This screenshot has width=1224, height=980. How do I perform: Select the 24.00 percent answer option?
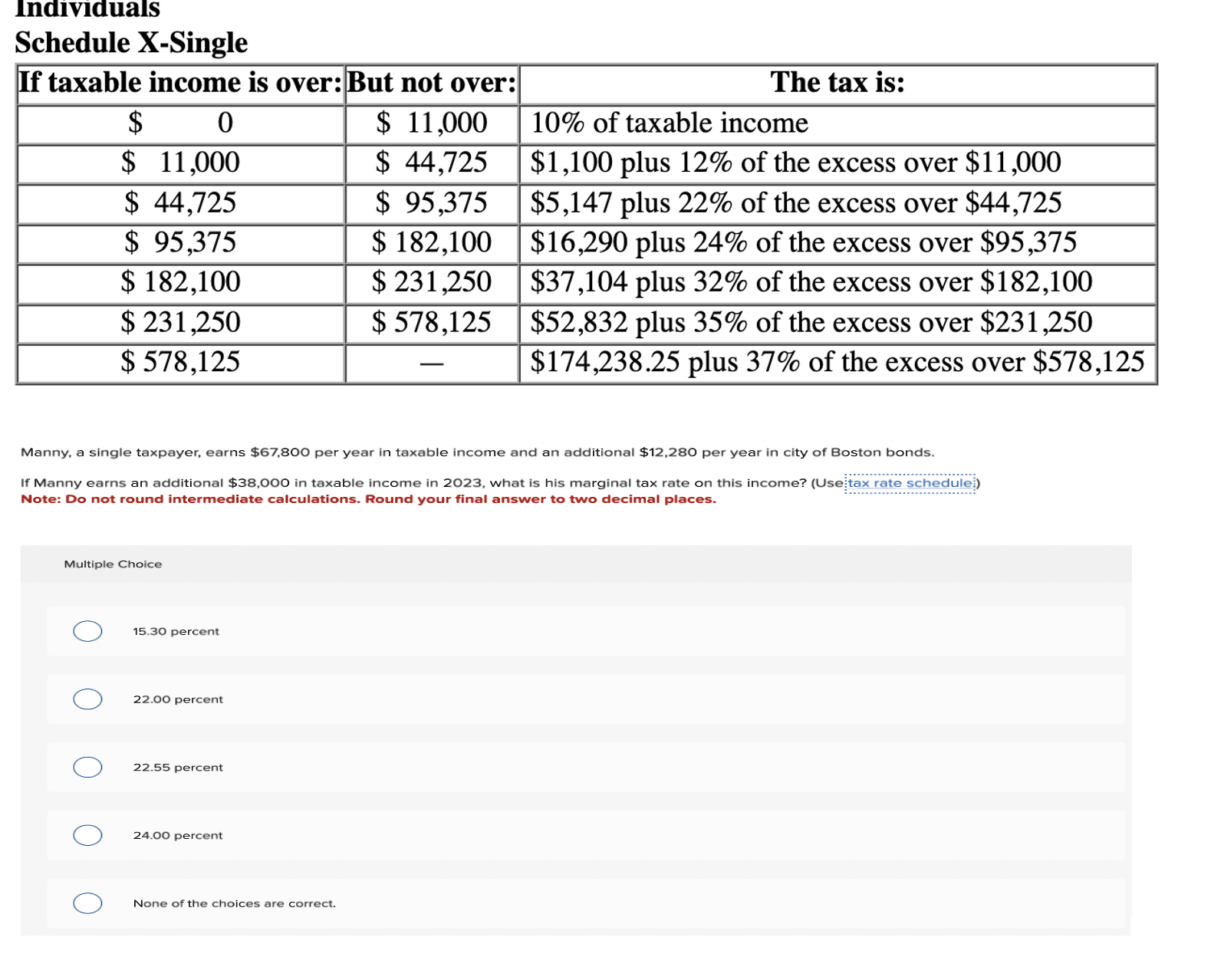tap(87, 835)
